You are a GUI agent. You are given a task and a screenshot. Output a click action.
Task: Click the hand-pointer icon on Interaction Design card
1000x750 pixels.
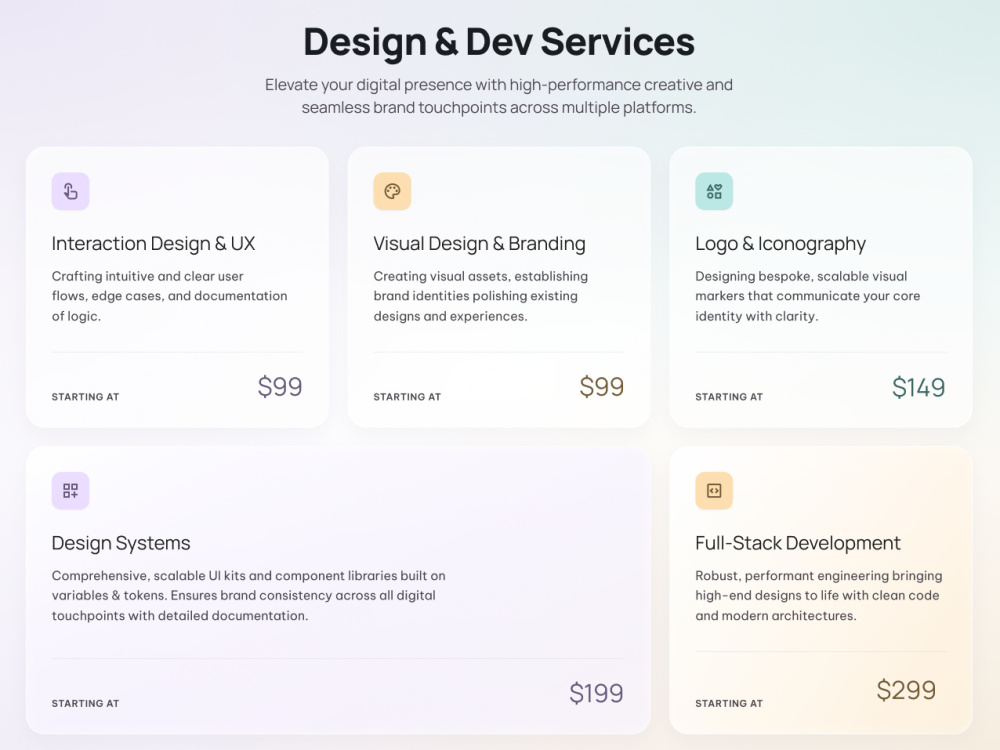71,191
